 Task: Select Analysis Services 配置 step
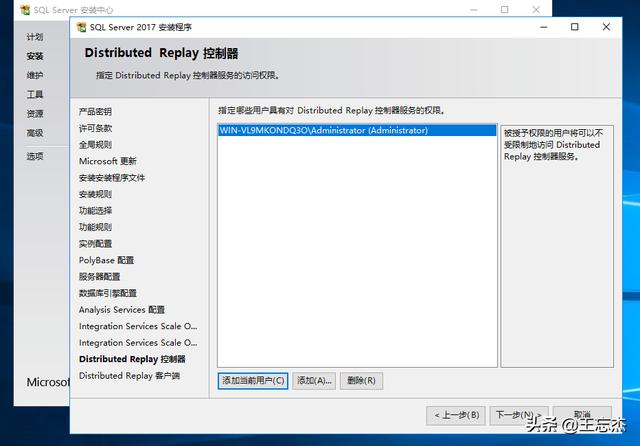122,310
